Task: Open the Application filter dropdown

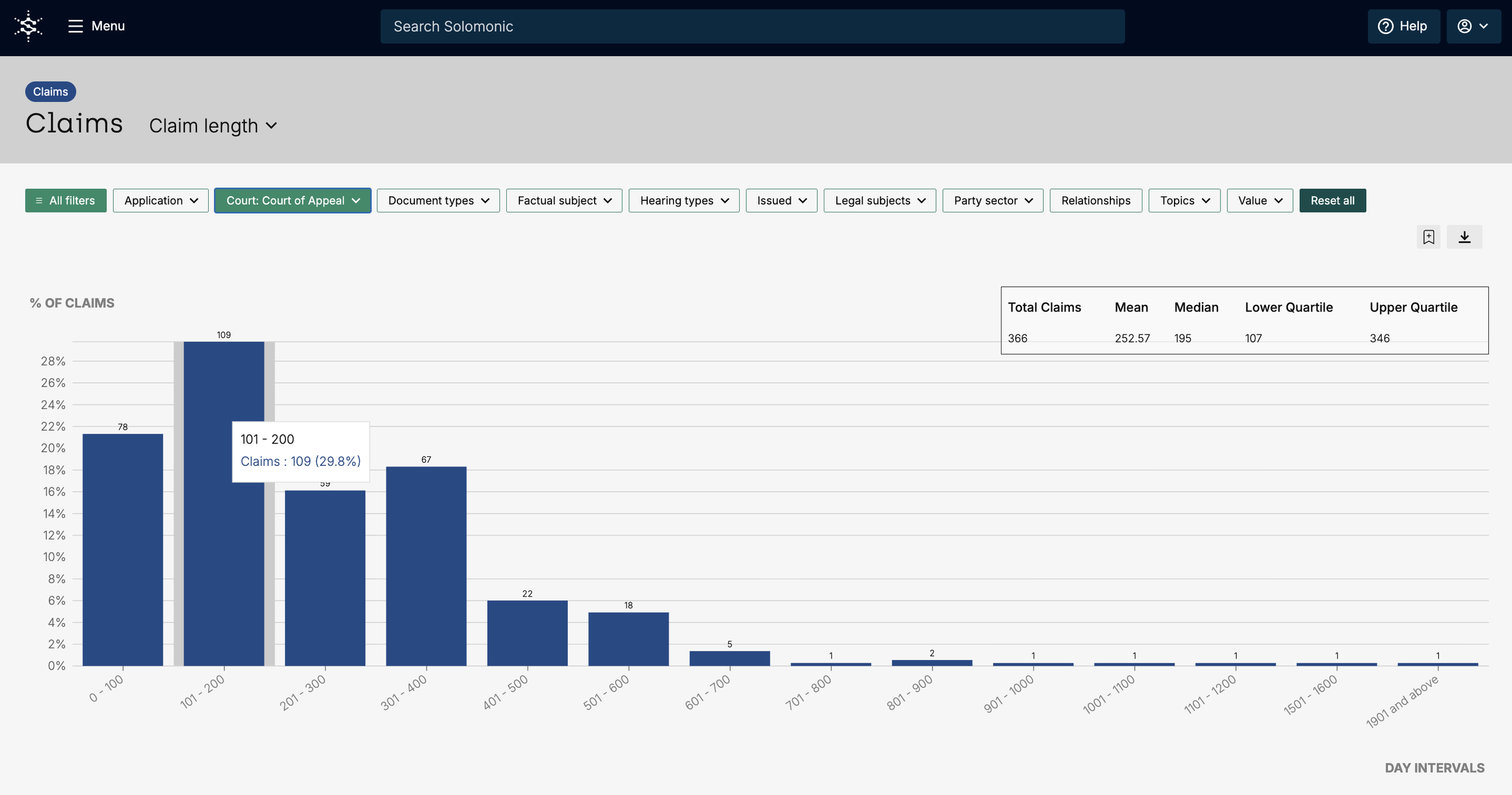Action: (x=160, y=200)
